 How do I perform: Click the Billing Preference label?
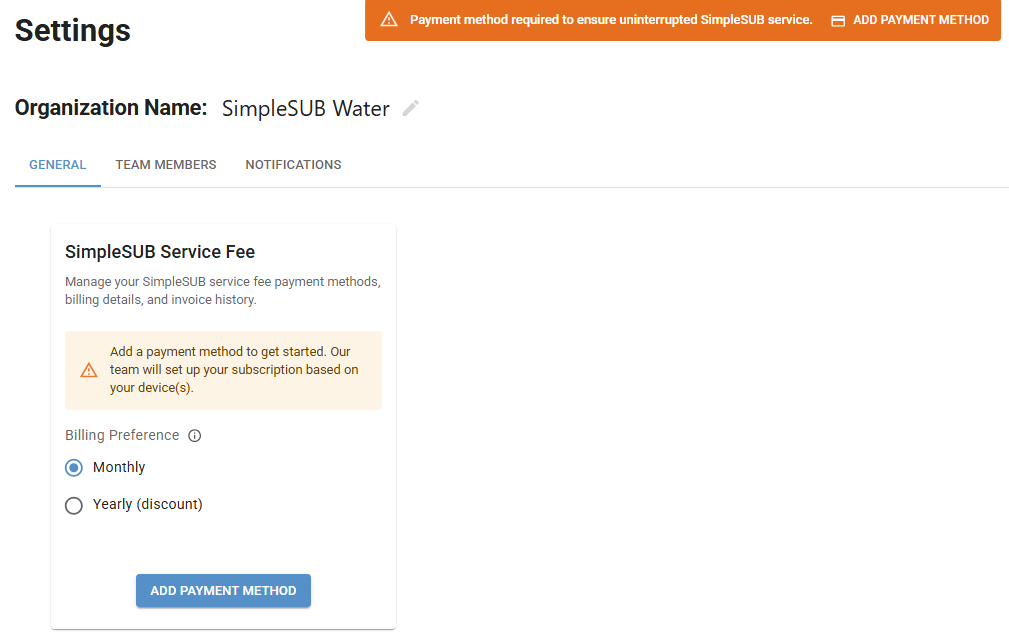[122, 436]
